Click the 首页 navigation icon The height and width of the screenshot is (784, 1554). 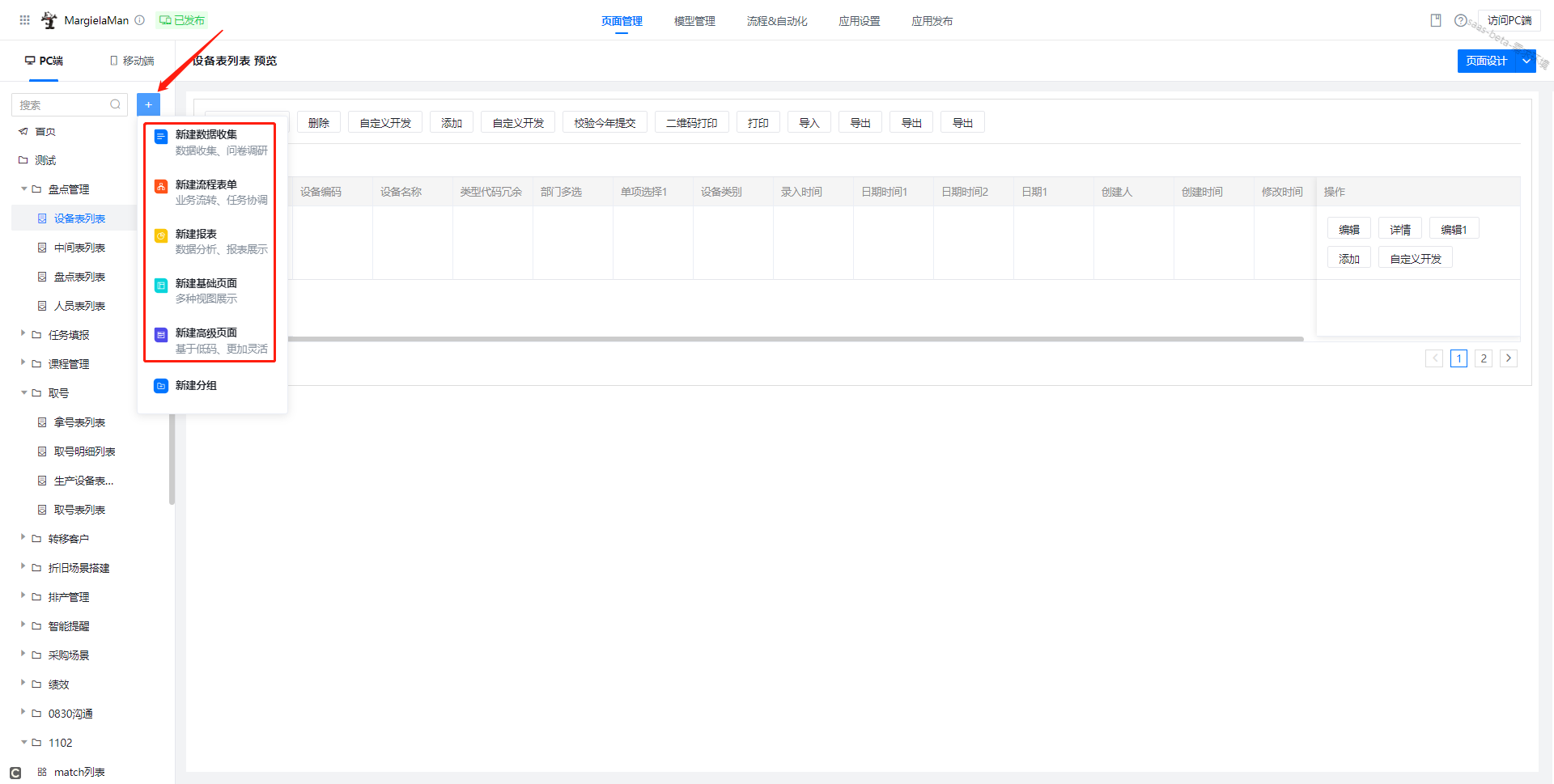[23, 131]
